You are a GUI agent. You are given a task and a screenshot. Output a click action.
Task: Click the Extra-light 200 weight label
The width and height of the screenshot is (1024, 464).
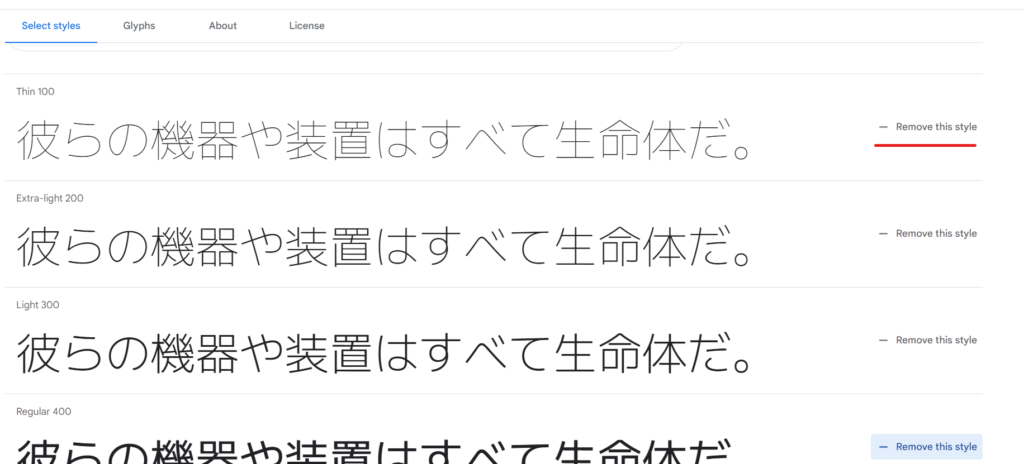point(50,198)
